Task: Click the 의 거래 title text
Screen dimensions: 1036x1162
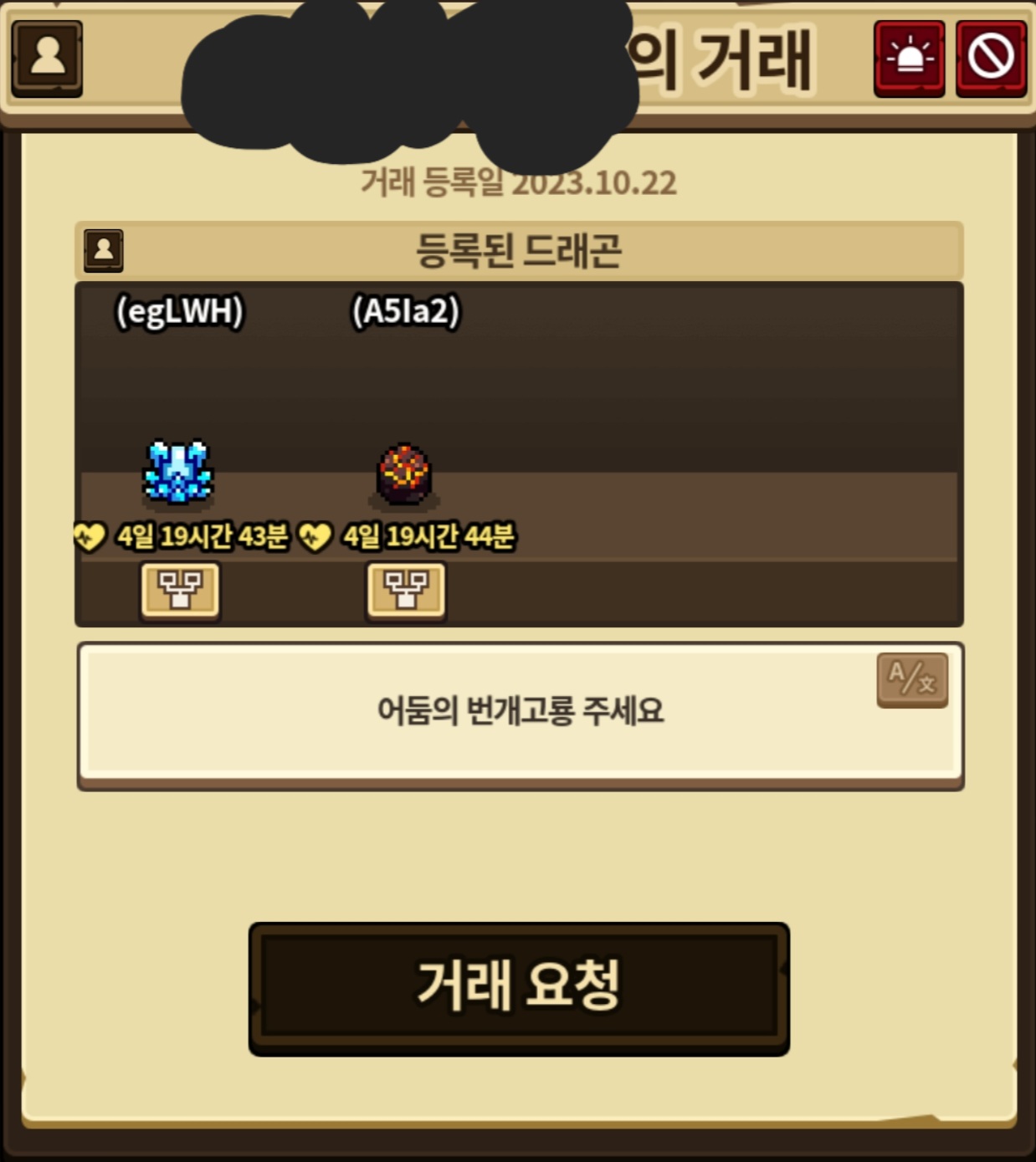Action: pyautogui.click(x=721, y=59)
